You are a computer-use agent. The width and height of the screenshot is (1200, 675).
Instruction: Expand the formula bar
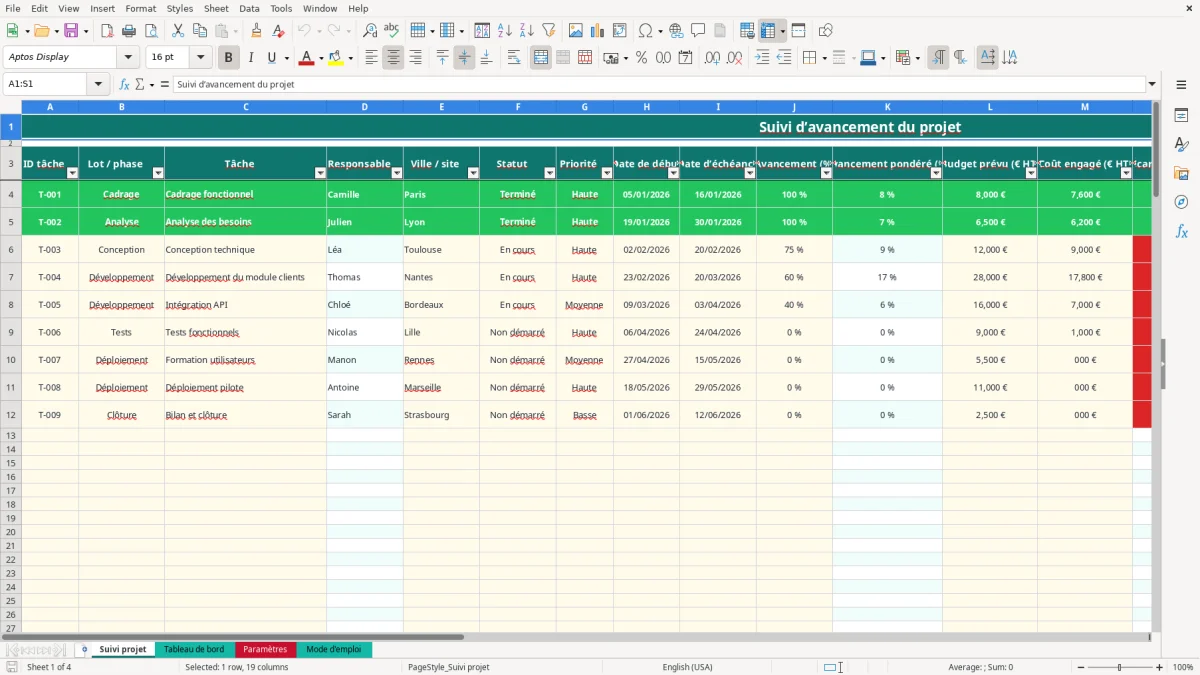click(1152, 84)
